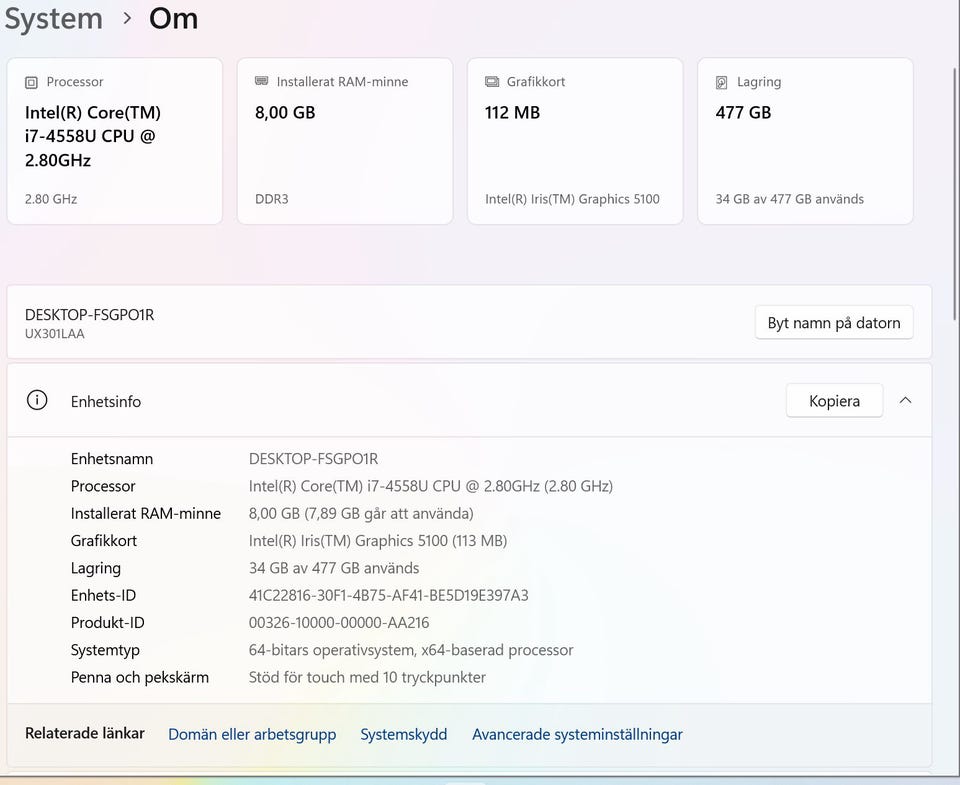This screenshot has height=785, width=960.
Task: Click product ID value 00326-10000-00000-AA216
Action: pos(339,623)
